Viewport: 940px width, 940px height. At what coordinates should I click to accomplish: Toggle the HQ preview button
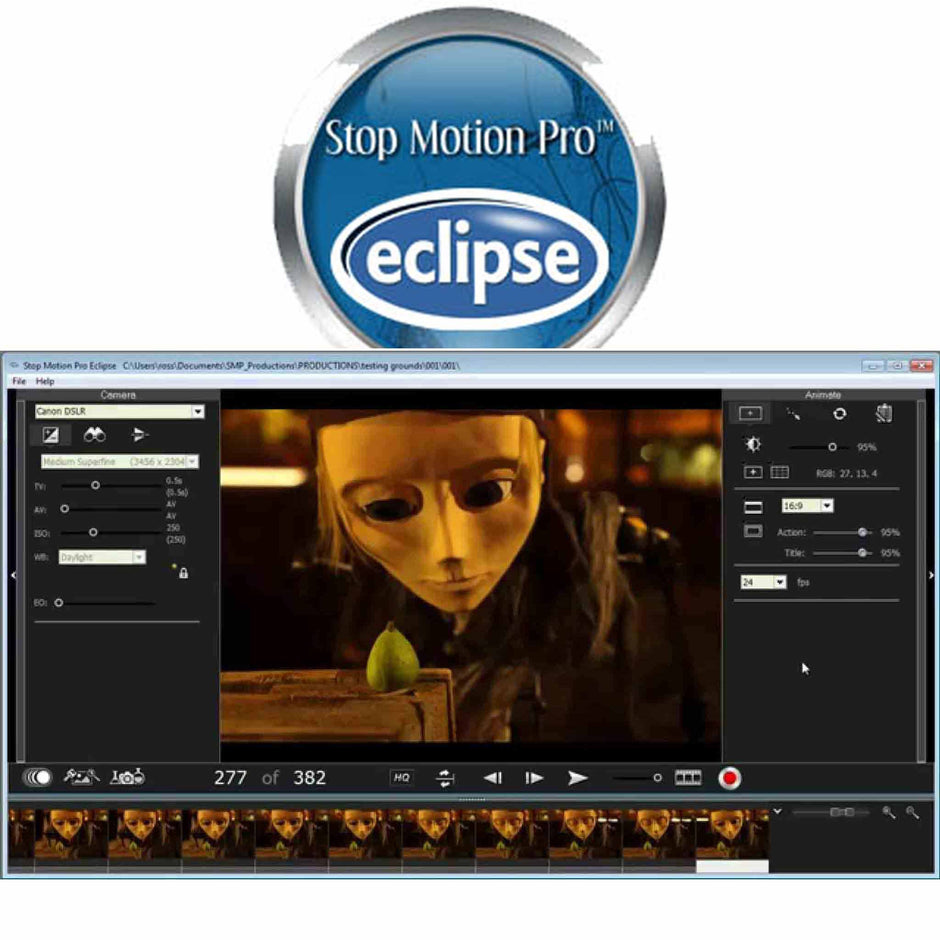402,778
